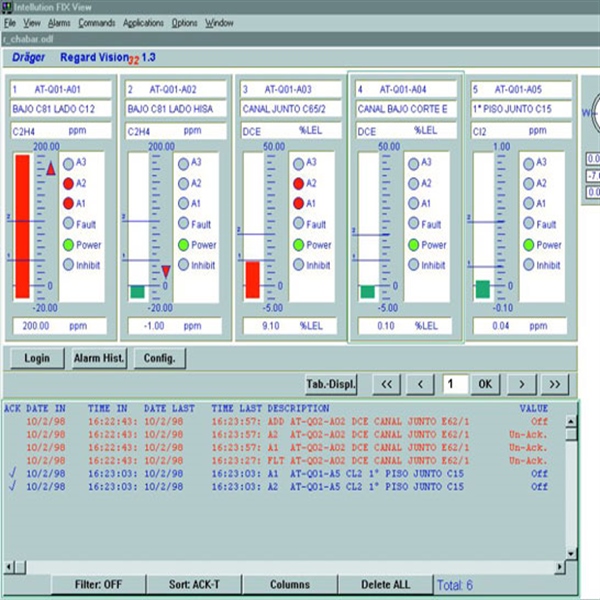The image size is (600, 600).
Task: Toggle the Filter: OFF button
Action: point(98,585)
